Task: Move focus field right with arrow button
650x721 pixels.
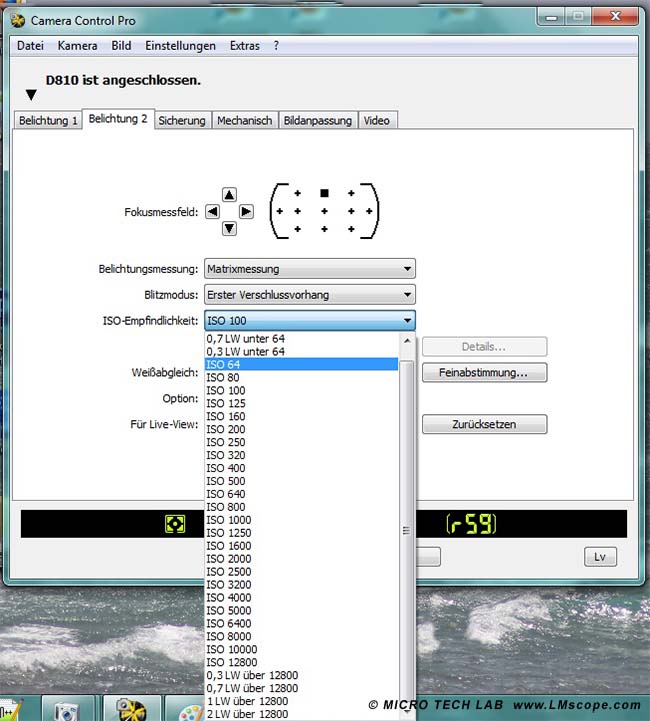Action: point(246,212)
